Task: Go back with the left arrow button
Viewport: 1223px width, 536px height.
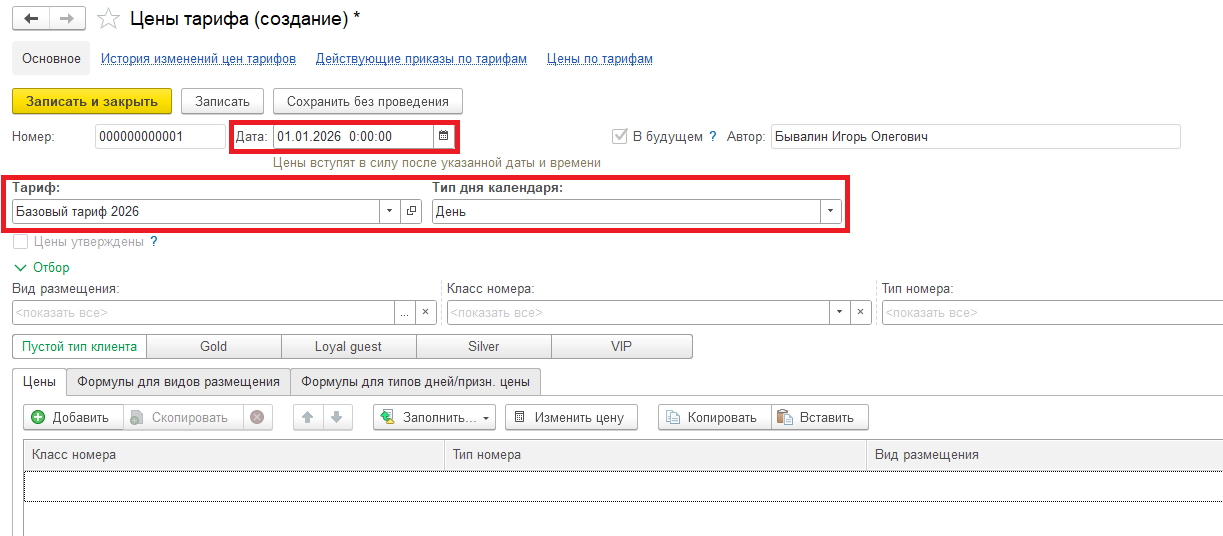Action: (x=30, y=18)
